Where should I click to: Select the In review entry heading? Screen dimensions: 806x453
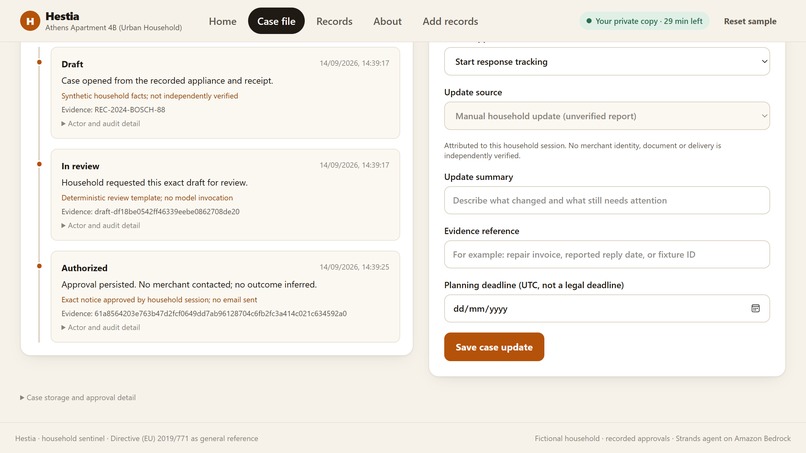click(80, 166)
